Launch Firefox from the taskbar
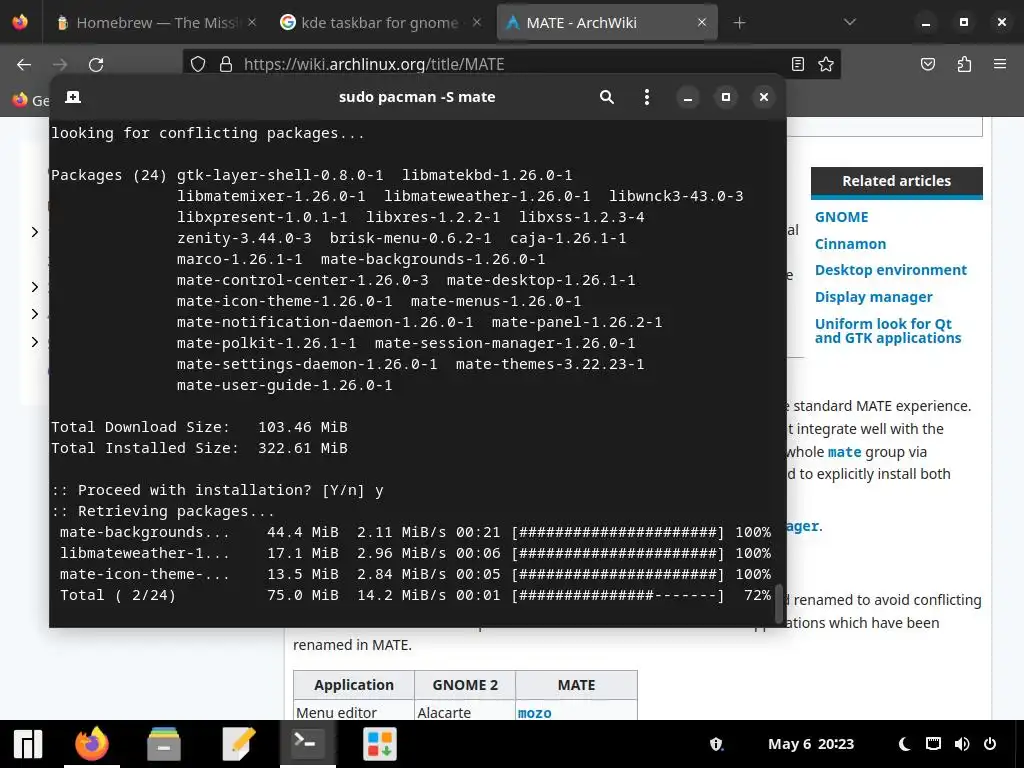The image size is (1024, 768). point(92,744)
